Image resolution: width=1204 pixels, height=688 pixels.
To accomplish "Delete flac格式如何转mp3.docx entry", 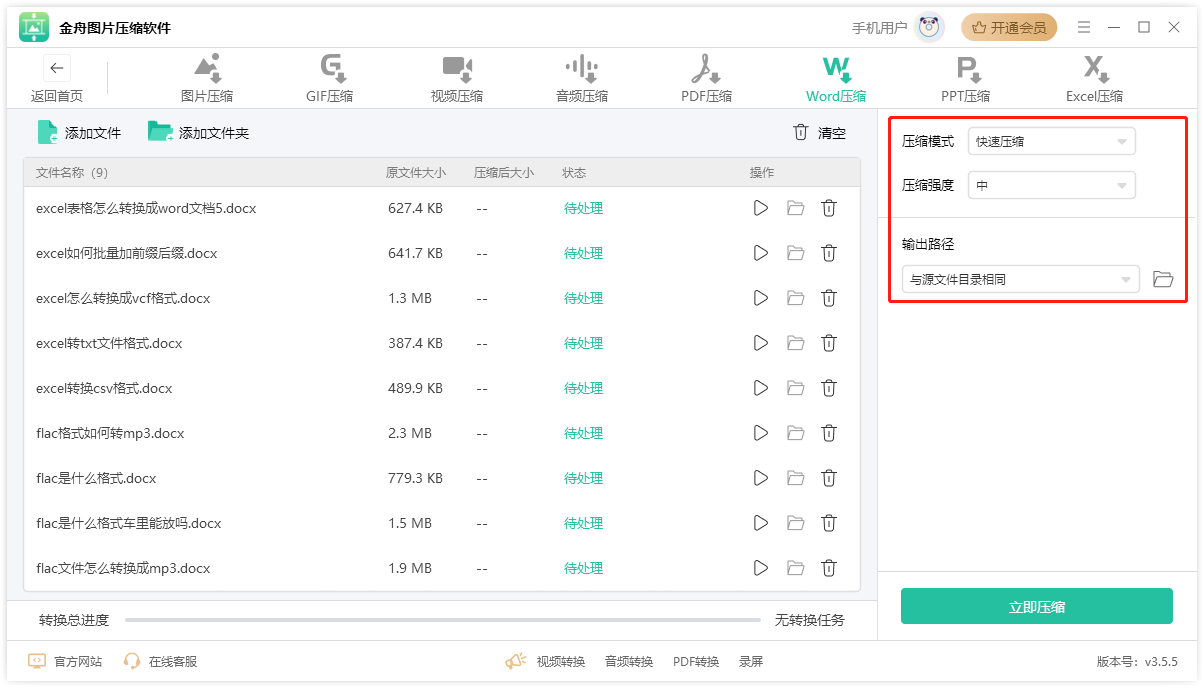I will pos(829,433).
